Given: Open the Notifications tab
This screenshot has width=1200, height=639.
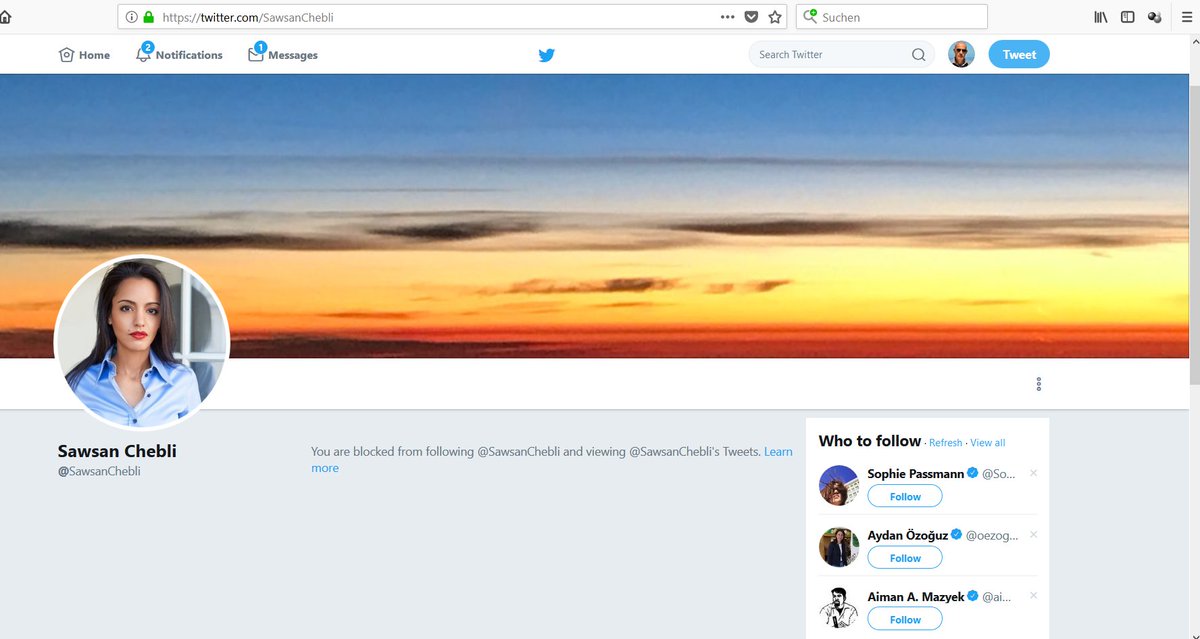Looking at the screenshot, I should click(179, 54).
